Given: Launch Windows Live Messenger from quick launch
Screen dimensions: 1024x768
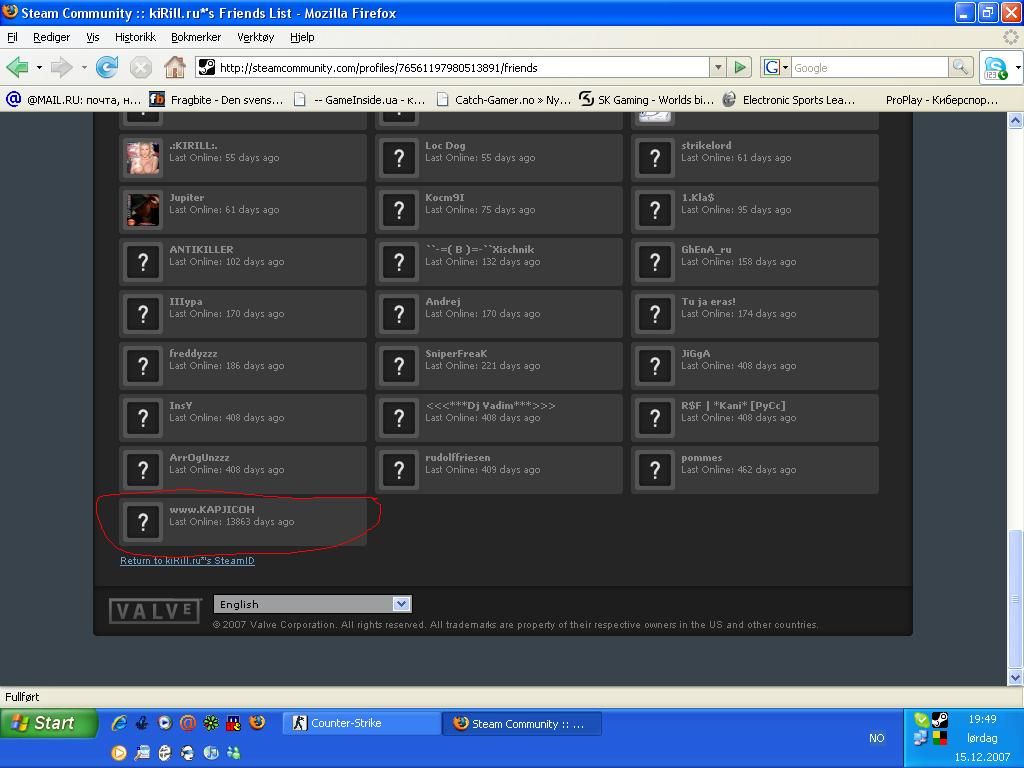Looking at the screenshot, I should click(233, 753).
